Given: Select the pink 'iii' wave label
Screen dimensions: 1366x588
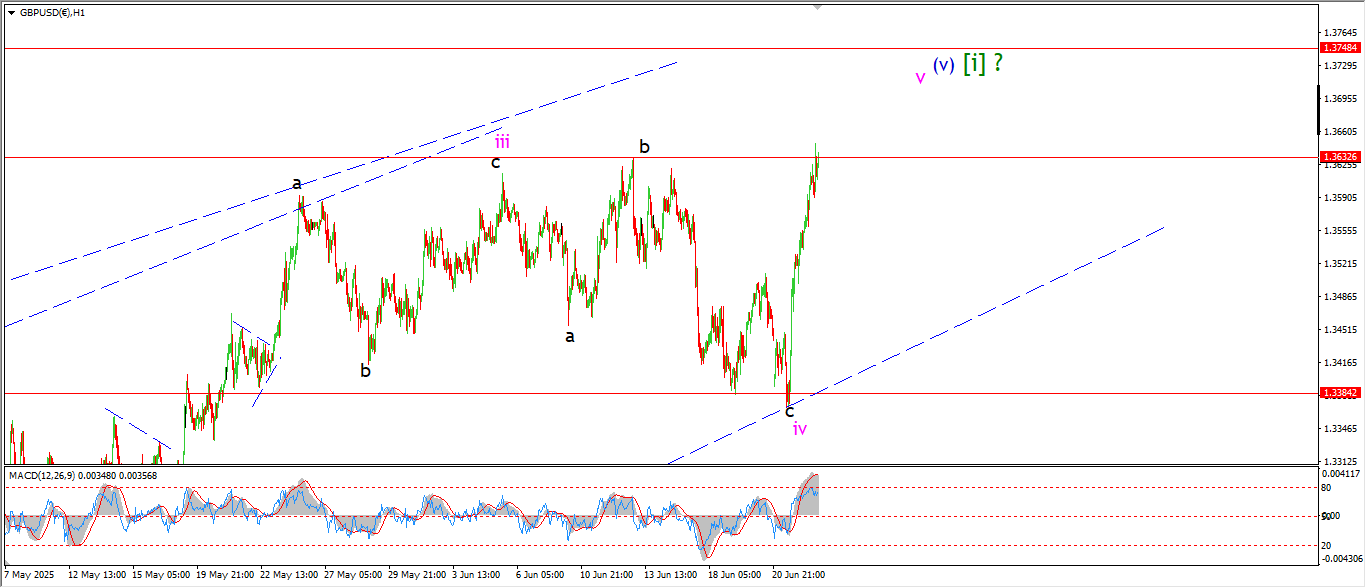Looking at the screenshot, I should coord(502,141).
